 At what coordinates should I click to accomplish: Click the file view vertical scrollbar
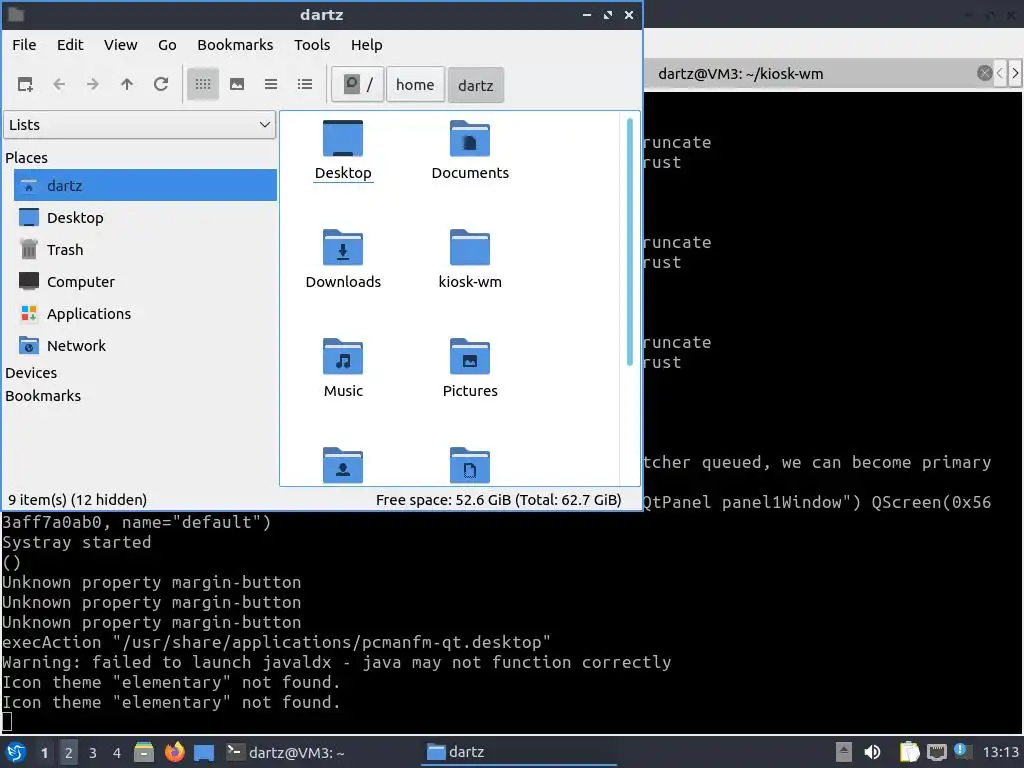tap(630, 242)
